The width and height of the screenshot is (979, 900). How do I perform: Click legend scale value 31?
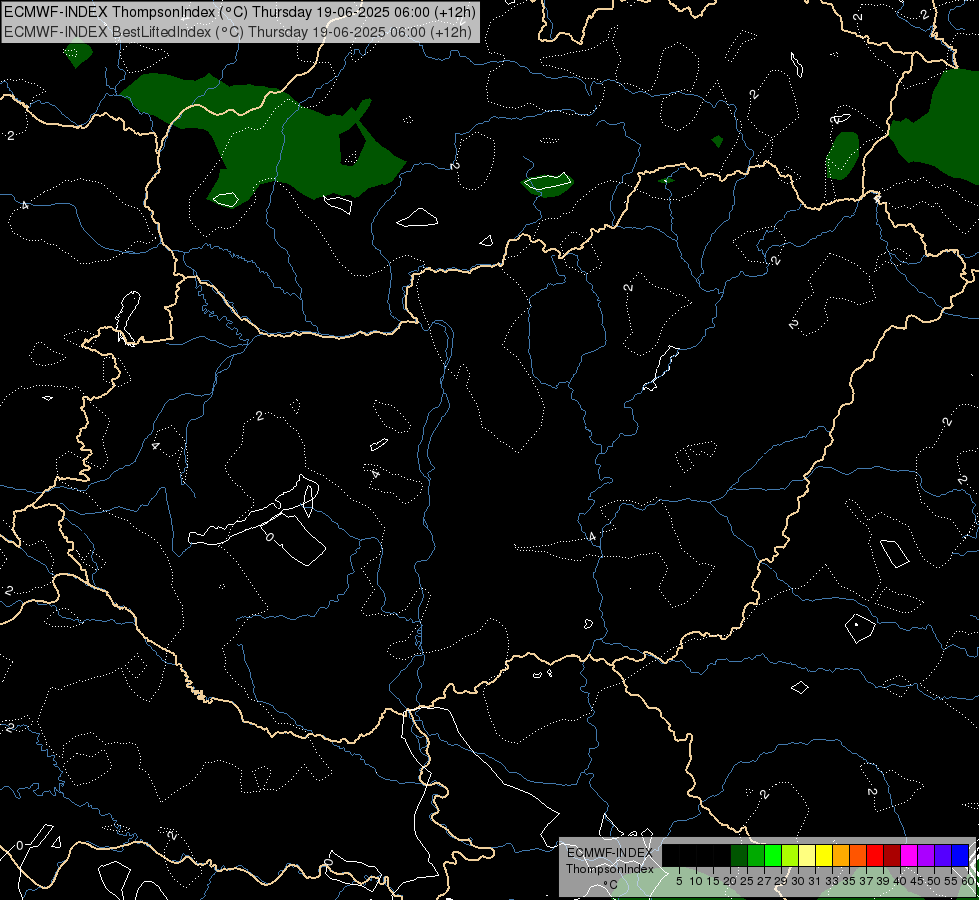click(x=815, y=881)
